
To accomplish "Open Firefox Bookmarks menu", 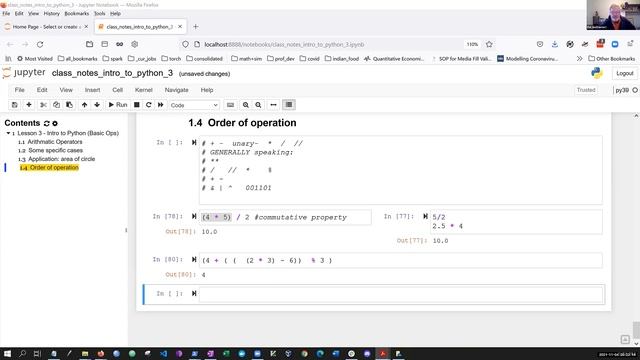I will [x=76, y=13].
